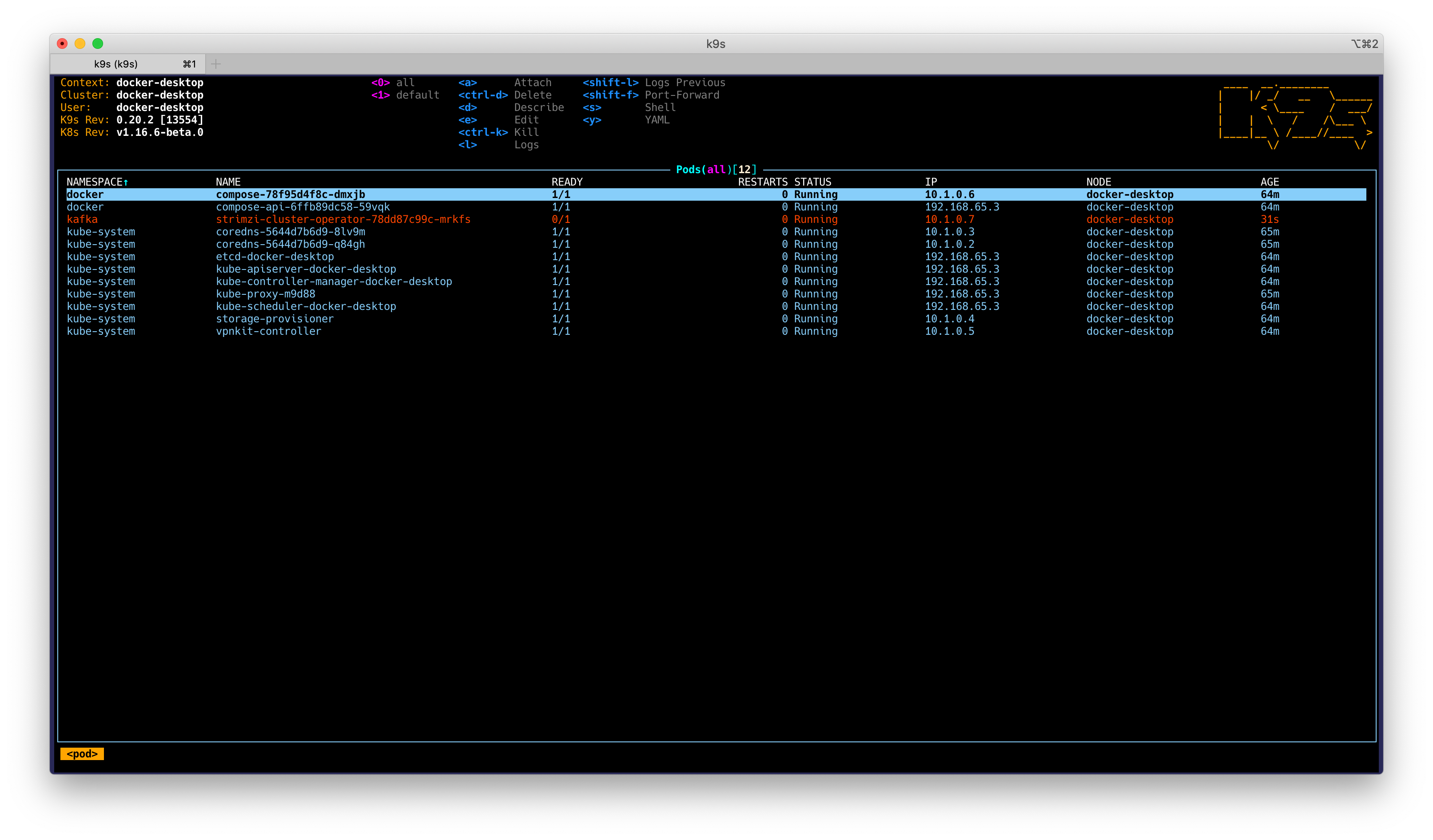The image size is (1433, 840).
Task: Select pod compose-78f95d4f8c-dmxjb row
Action: [x=716, y=194]
